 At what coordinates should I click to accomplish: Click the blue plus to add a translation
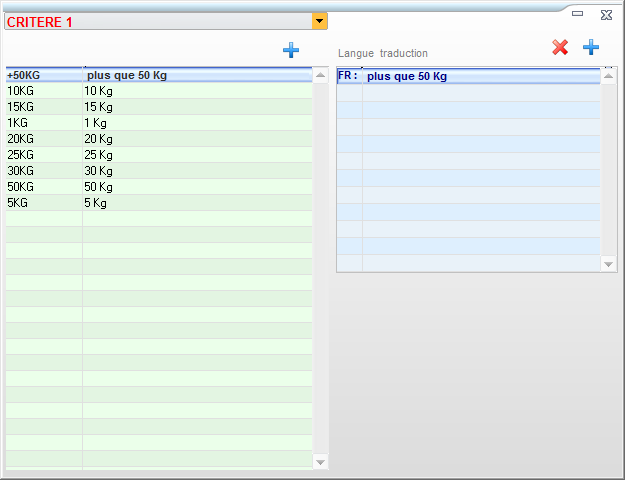591,47
